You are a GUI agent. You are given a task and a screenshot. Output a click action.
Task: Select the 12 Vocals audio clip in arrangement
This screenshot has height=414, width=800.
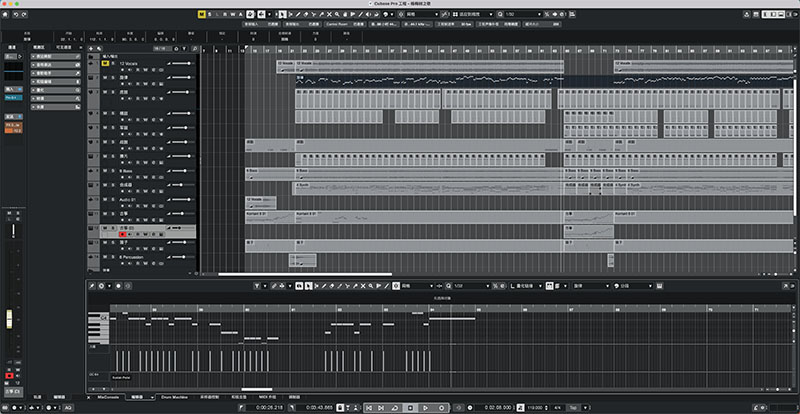(x=429, y=66)
